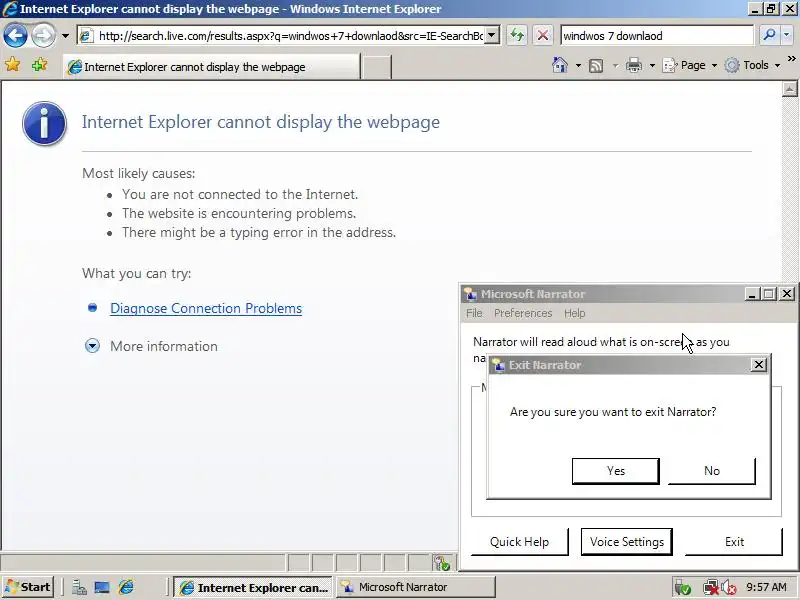Image resolution: width=800 pixels, height=600 pixels.
Task: Open Narrator Help menu
Action: (x=574, y=313)
